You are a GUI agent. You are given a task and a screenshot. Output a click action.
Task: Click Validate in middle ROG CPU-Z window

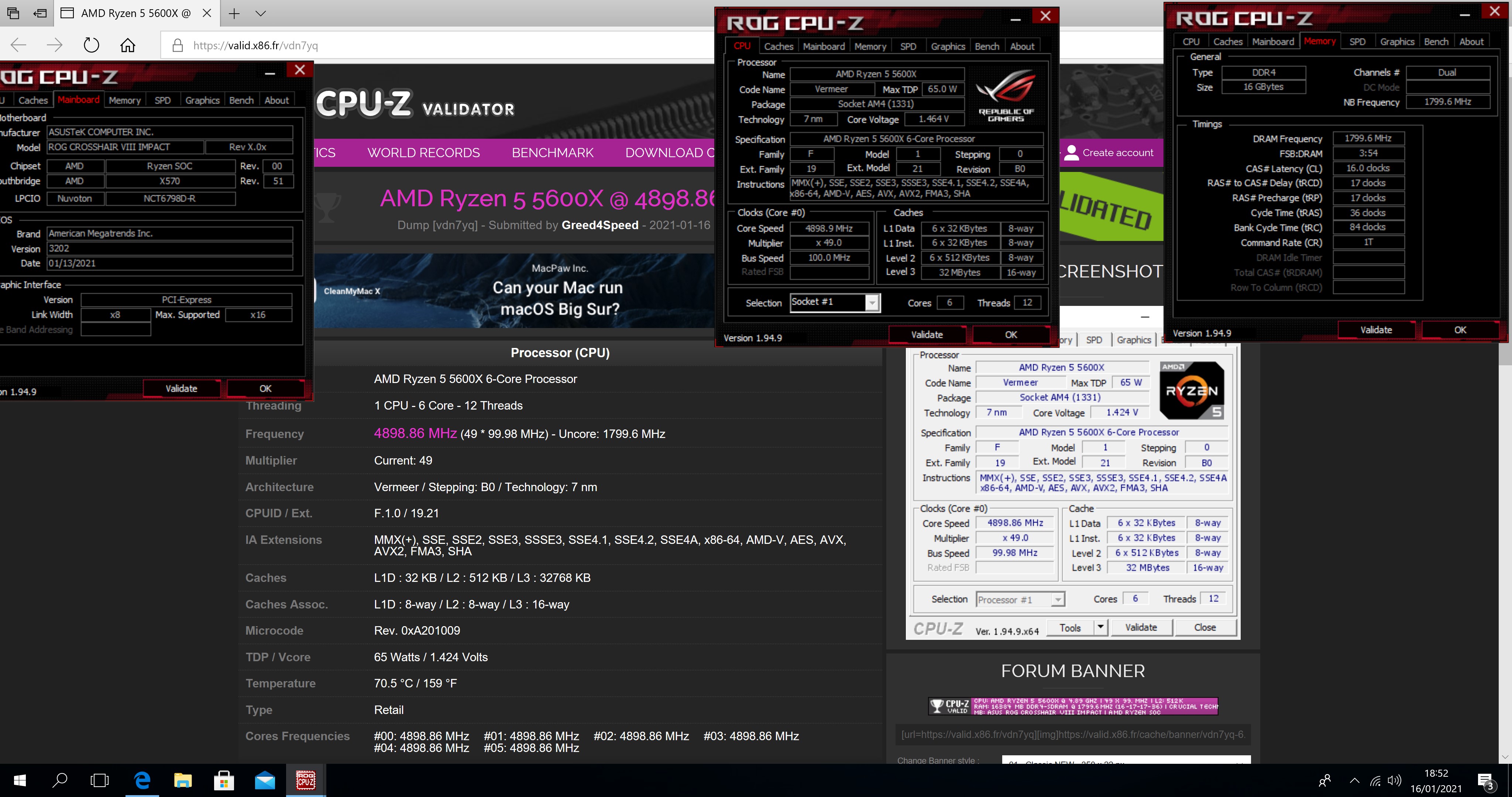tap(927, 335)
